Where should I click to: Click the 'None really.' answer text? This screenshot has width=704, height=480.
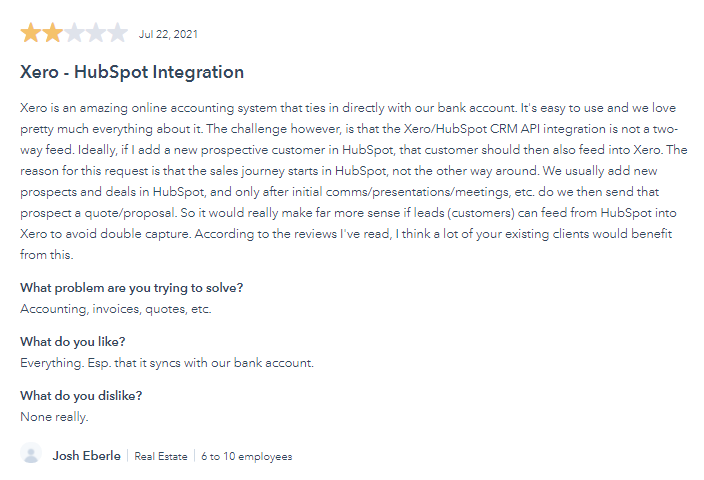point(54,417)
